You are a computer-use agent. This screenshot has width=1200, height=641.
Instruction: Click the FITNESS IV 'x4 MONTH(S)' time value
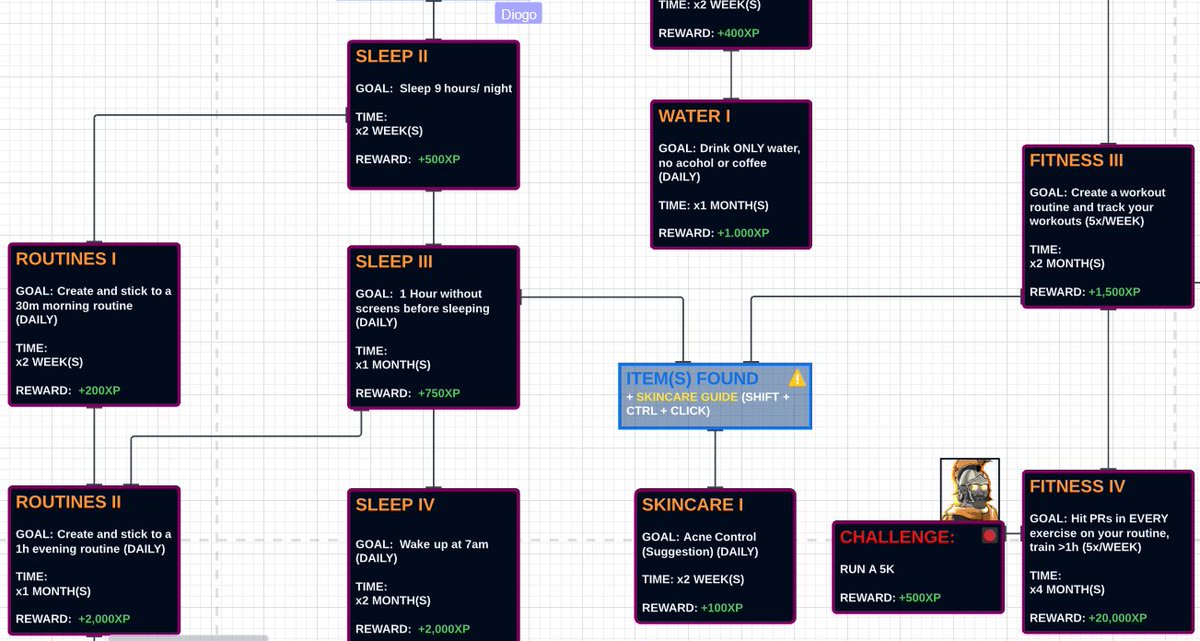1067,590
